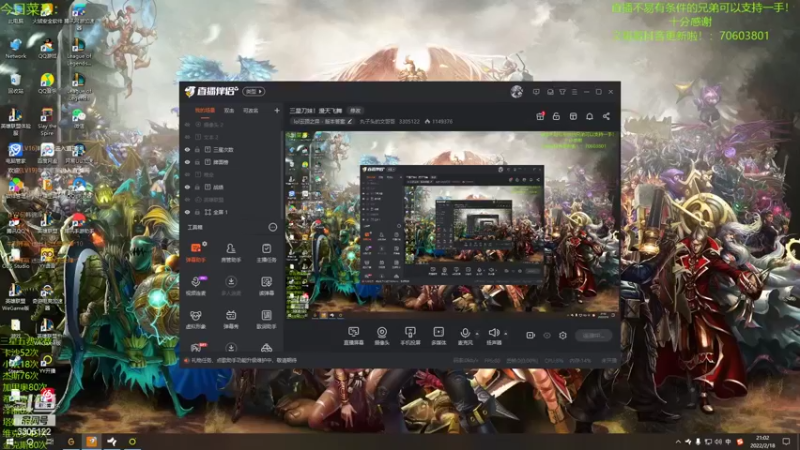
Task: Open the 视频连麦 tool
Action: (x=195, y=286)
